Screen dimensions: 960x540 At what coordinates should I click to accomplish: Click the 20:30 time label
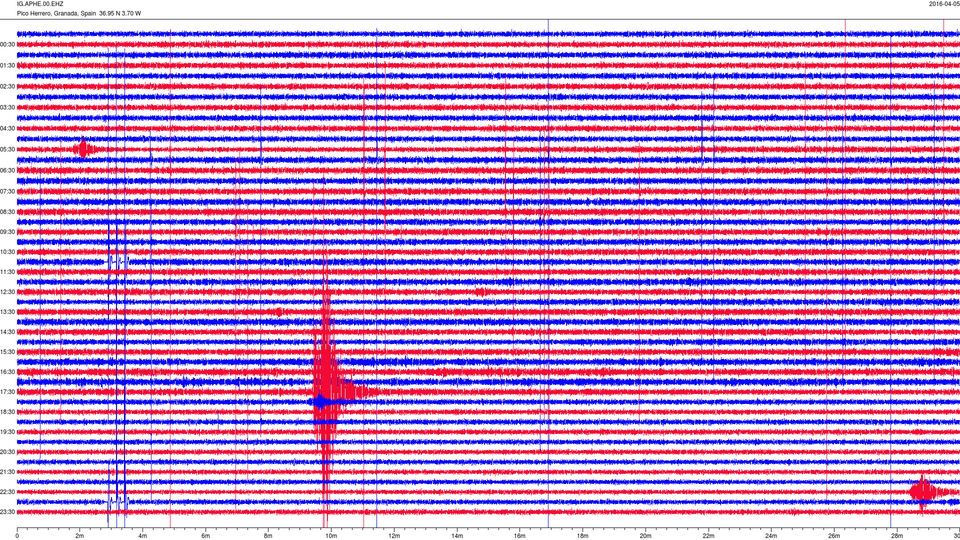pos(7,452)
